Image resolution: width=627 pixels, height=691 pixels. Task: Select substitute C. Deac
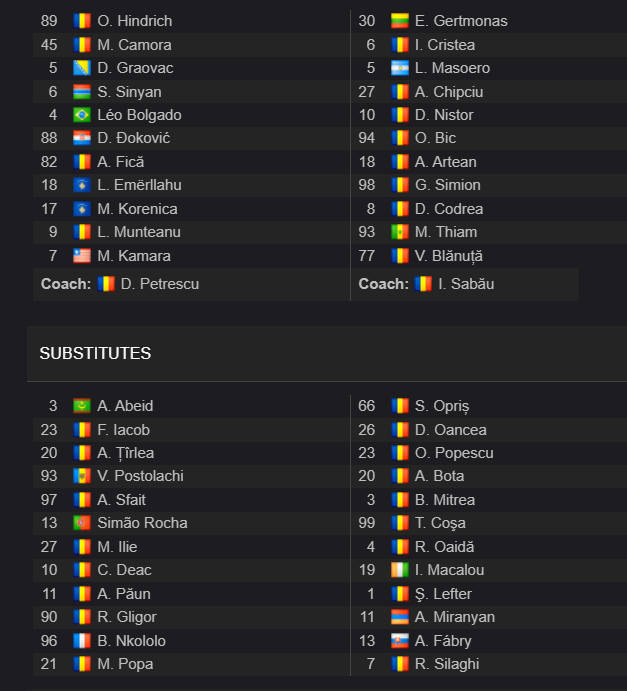coord(124,570)
